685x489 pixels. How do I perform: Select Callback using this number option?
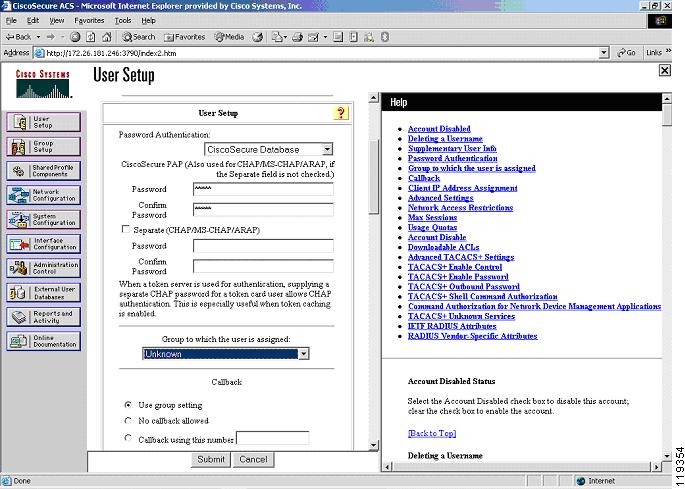[128, 437]
